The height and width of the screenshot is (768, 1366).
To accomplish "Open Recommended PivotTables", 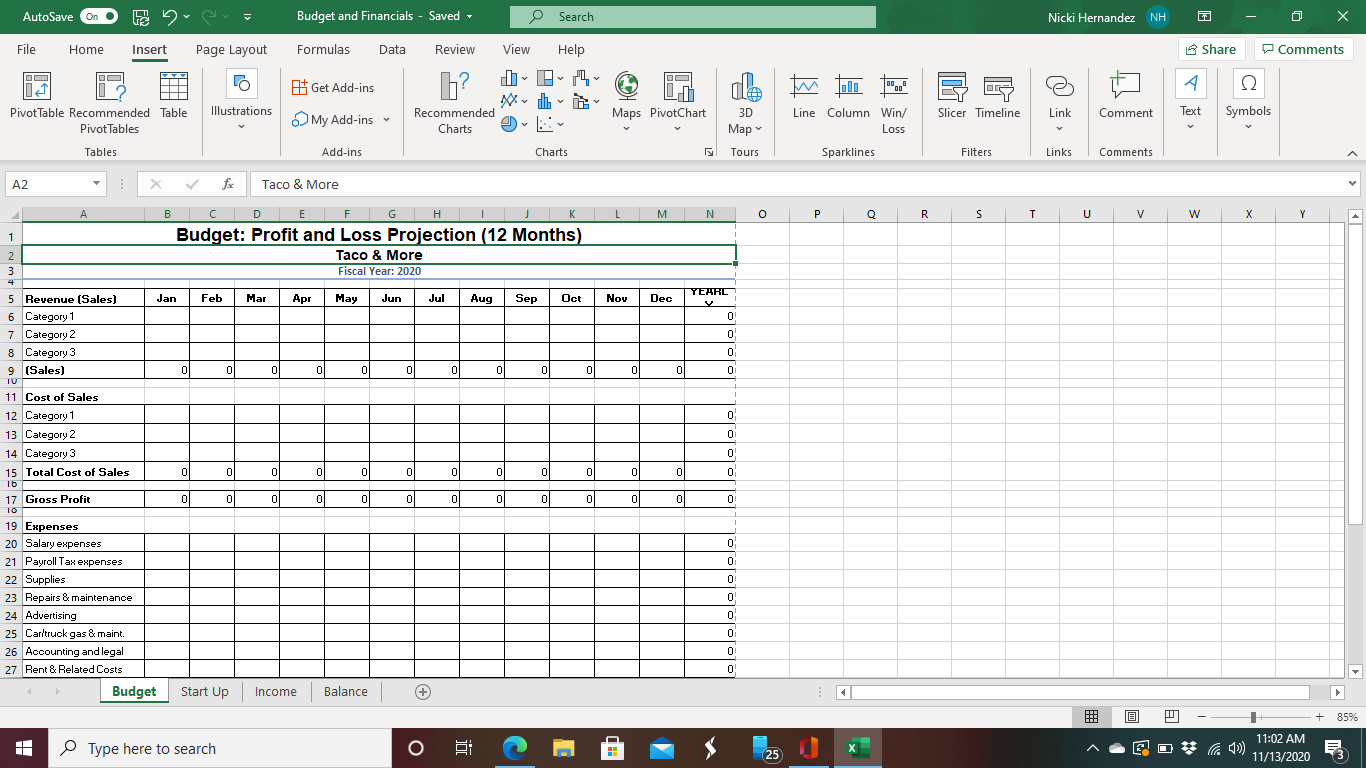I will (x=110, y=103).
